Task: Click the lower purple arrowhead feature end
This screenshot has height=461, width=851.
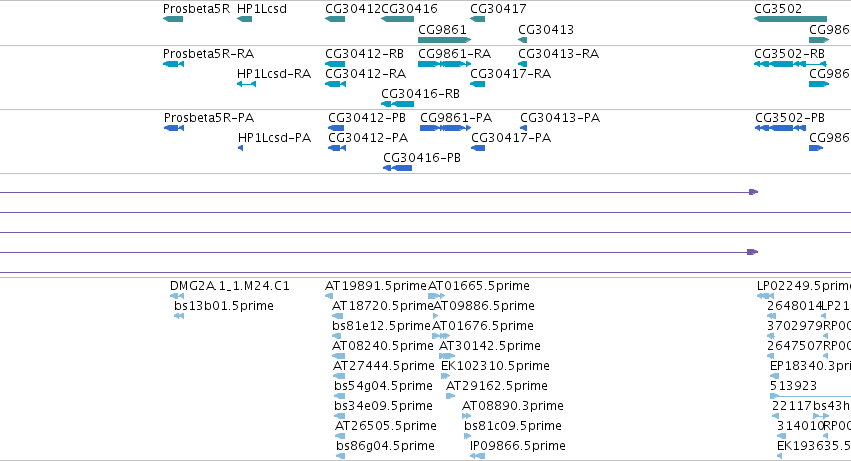Action: coord(753,252)
